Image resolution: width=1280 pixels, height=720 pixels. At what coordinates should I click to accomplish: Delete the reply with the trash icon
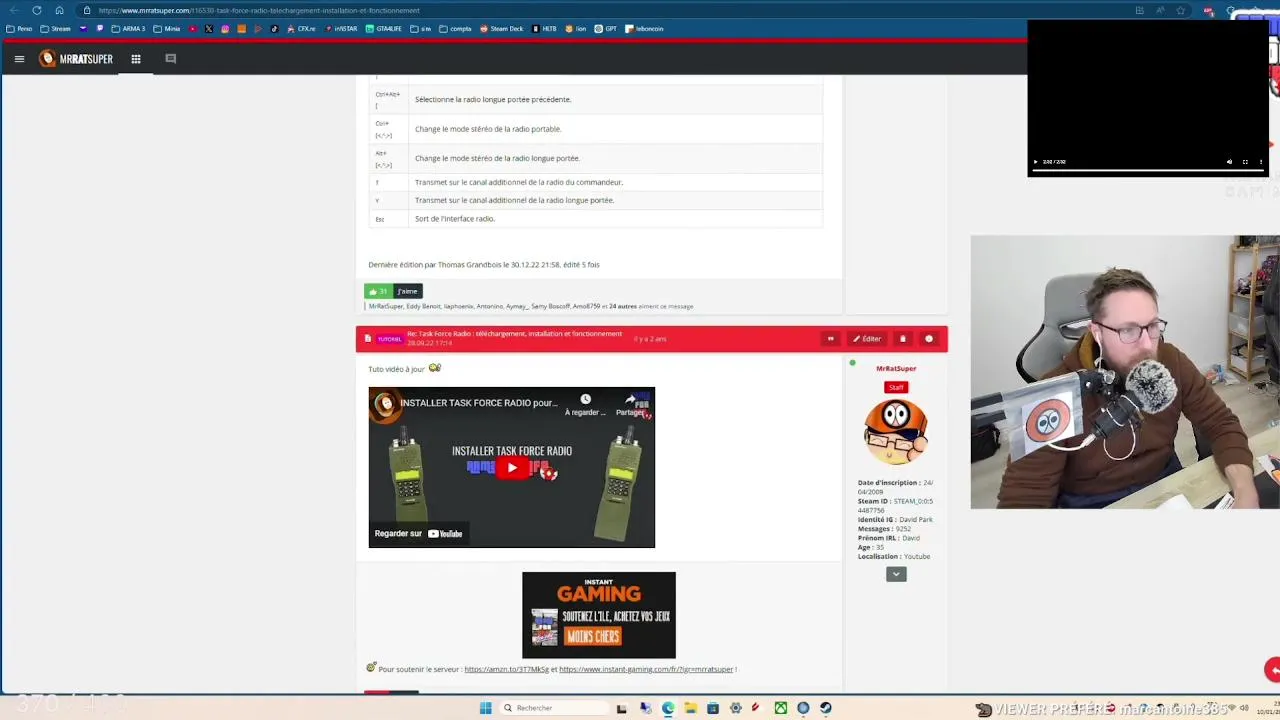click(x=902, y=339)
